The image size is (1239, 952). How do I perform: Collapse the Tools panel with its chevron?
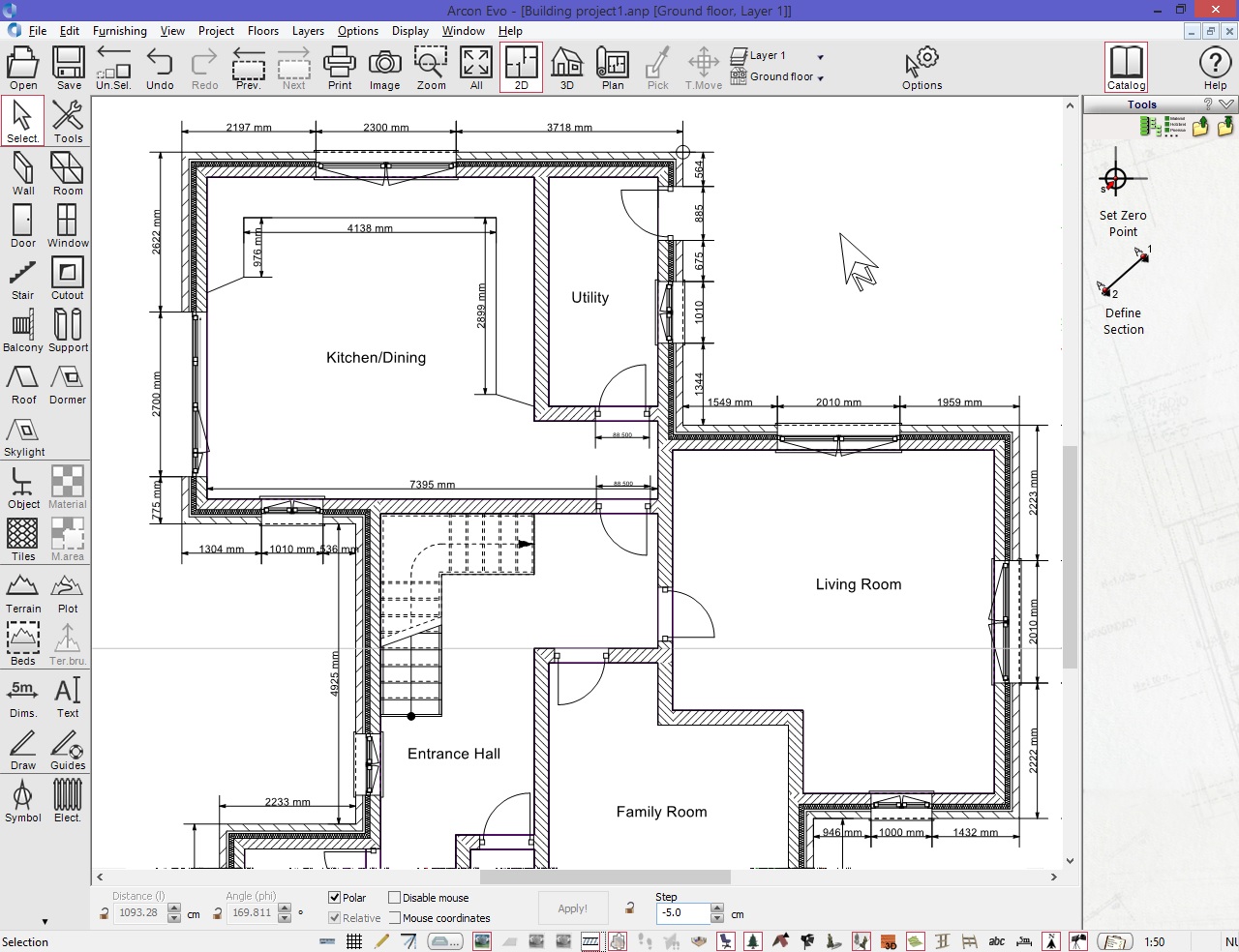click(x=1226, y=104)
